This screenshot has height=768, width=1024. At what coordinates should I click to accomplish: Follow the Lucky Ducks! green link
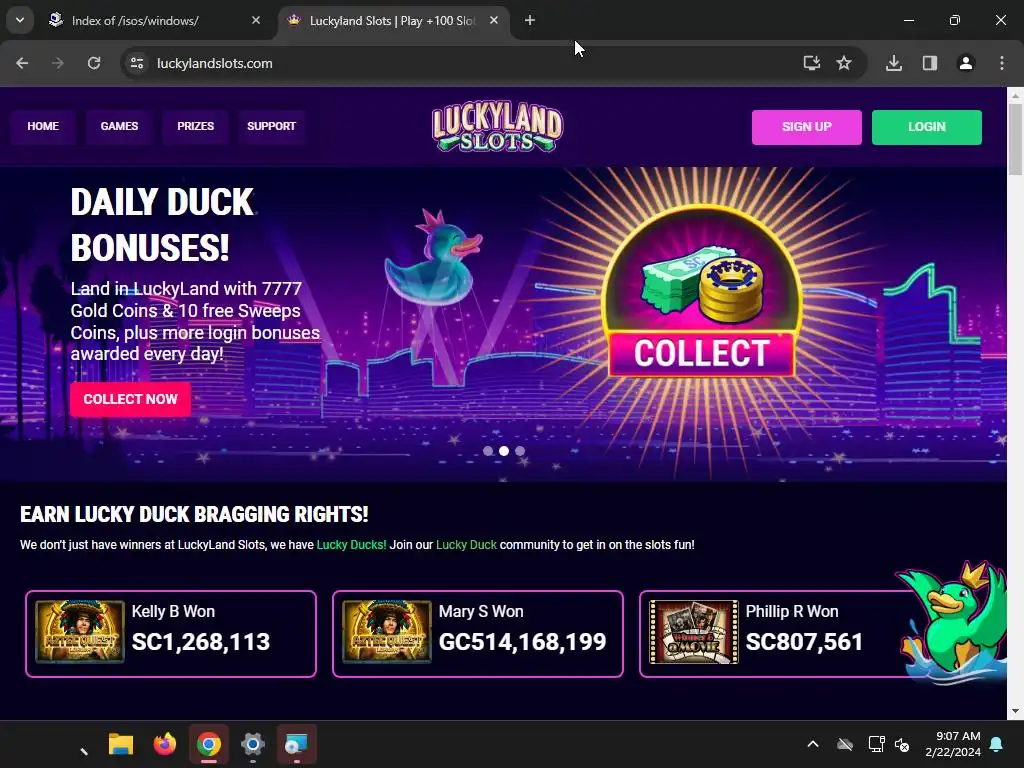(x=351, y=545)
